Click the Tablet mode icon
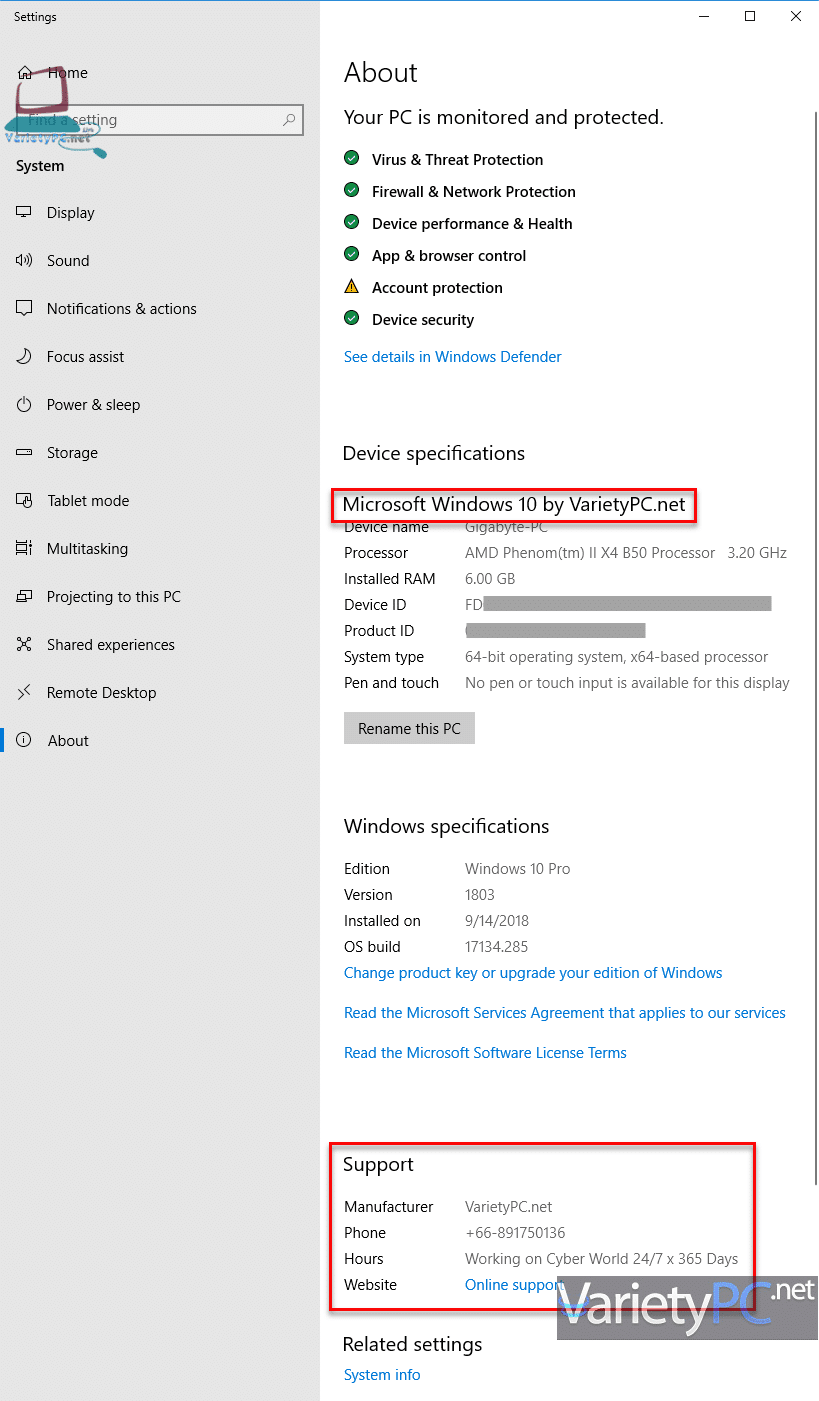Viewport: 819px width, 1401px height. (25, 501)
